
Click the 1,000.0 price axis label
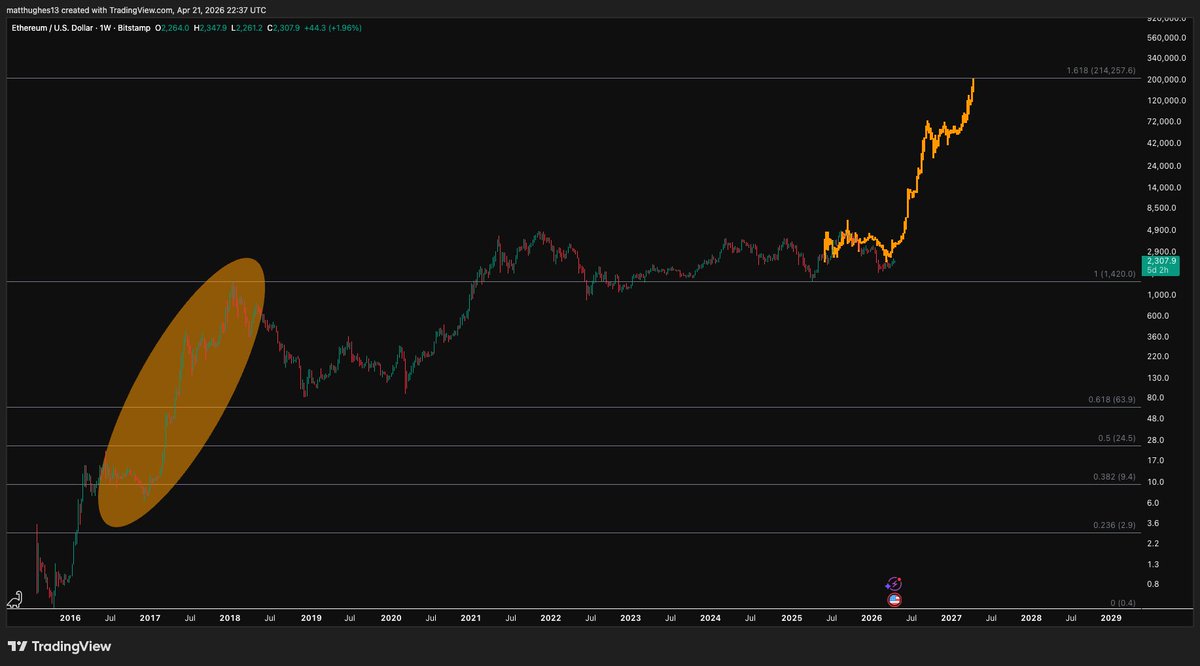(1161, 294)
